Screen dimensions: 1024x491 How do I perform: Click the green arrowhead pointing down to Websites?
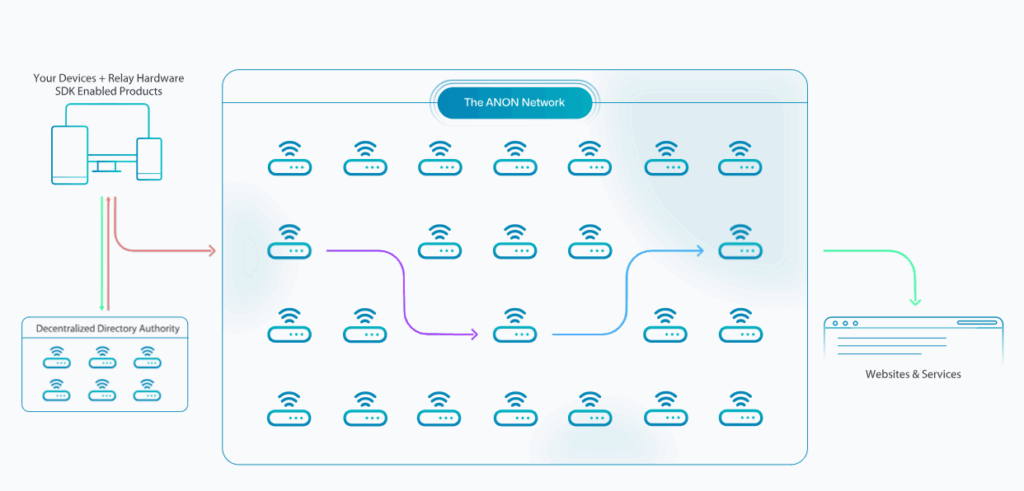click(914, 301)
